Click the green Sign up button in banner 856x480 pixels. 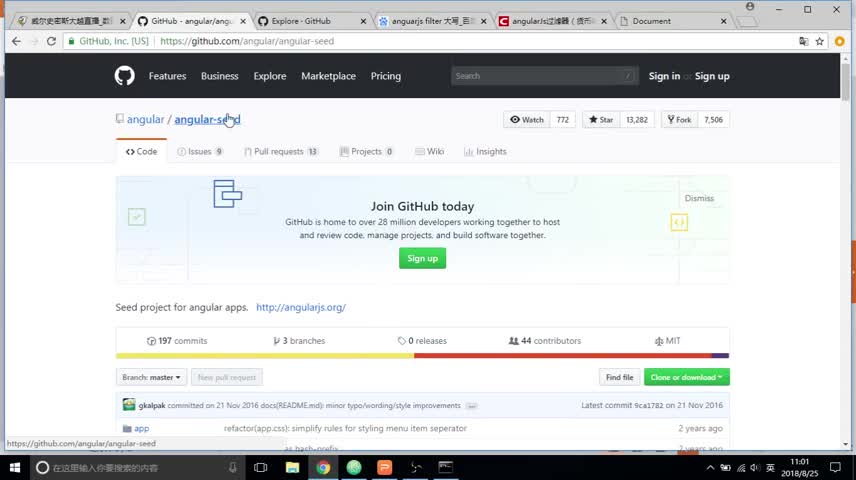(423, 258)
